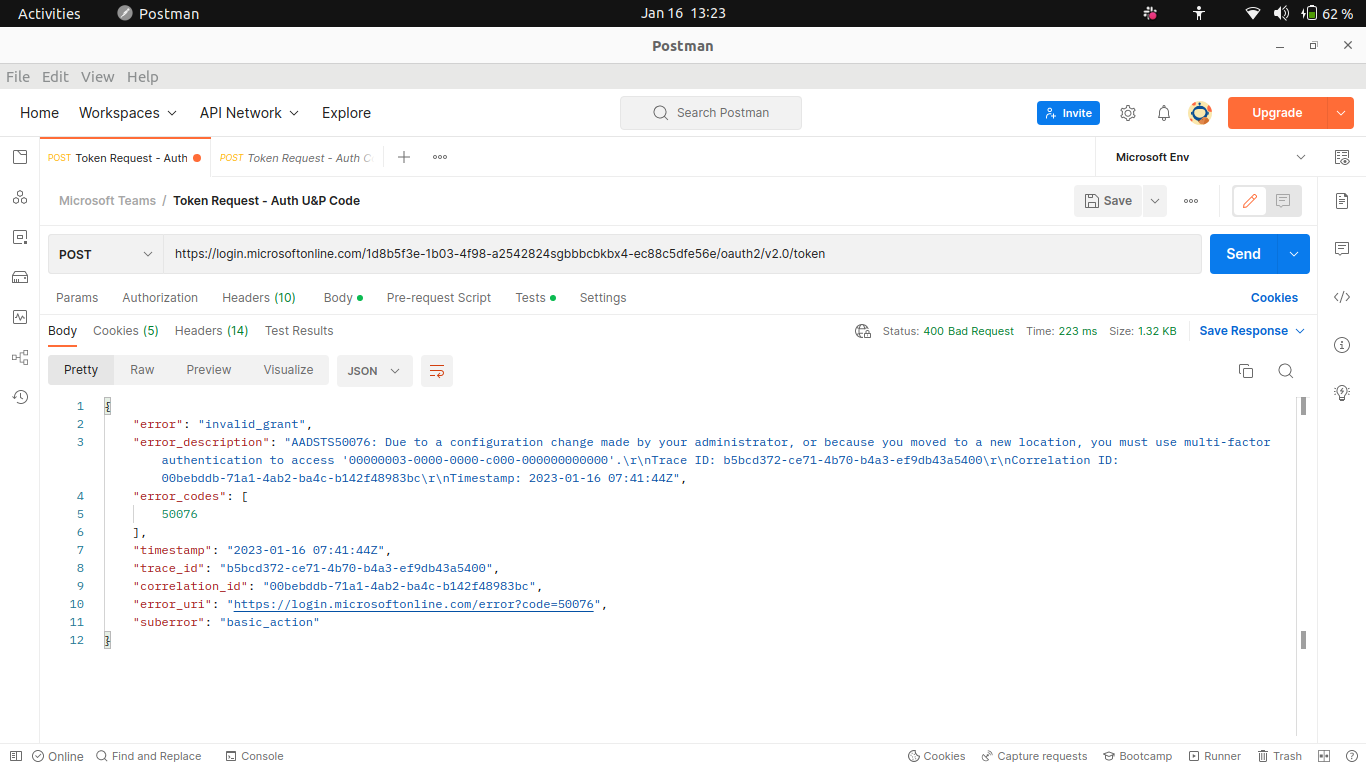Open the Mock Servers sidebar icon
Viewport: 1366px width, 768px height.
click(20, 277)
